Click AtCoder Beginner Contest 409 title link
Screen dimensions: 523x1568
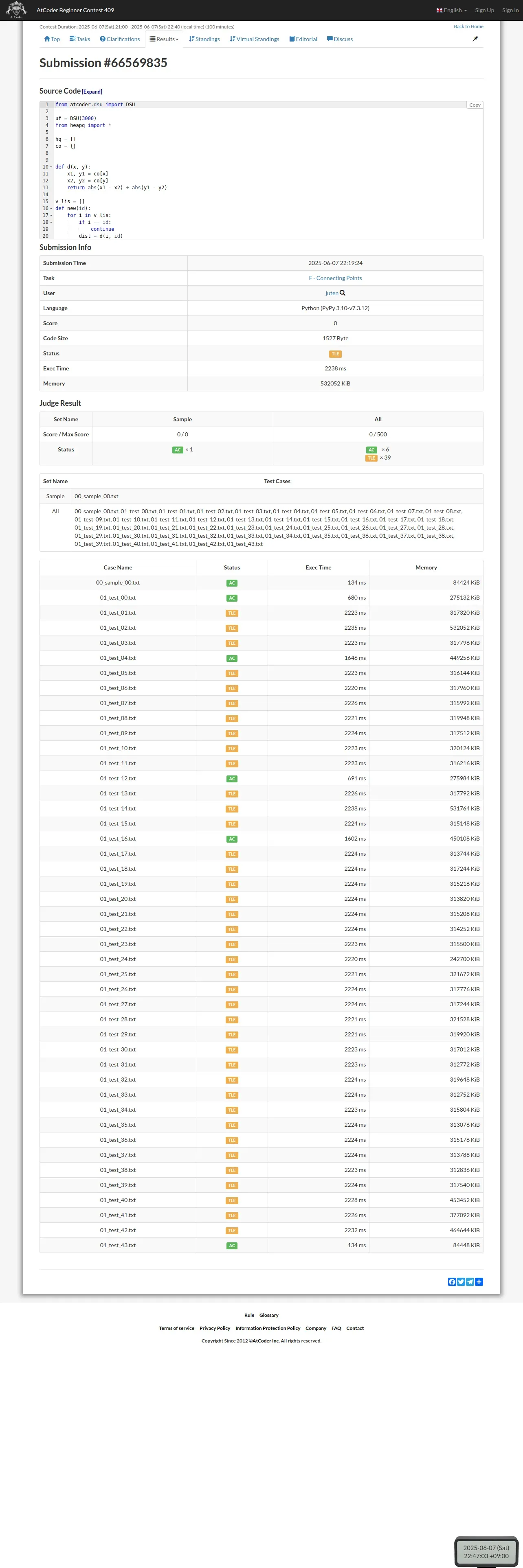(75, 10)
